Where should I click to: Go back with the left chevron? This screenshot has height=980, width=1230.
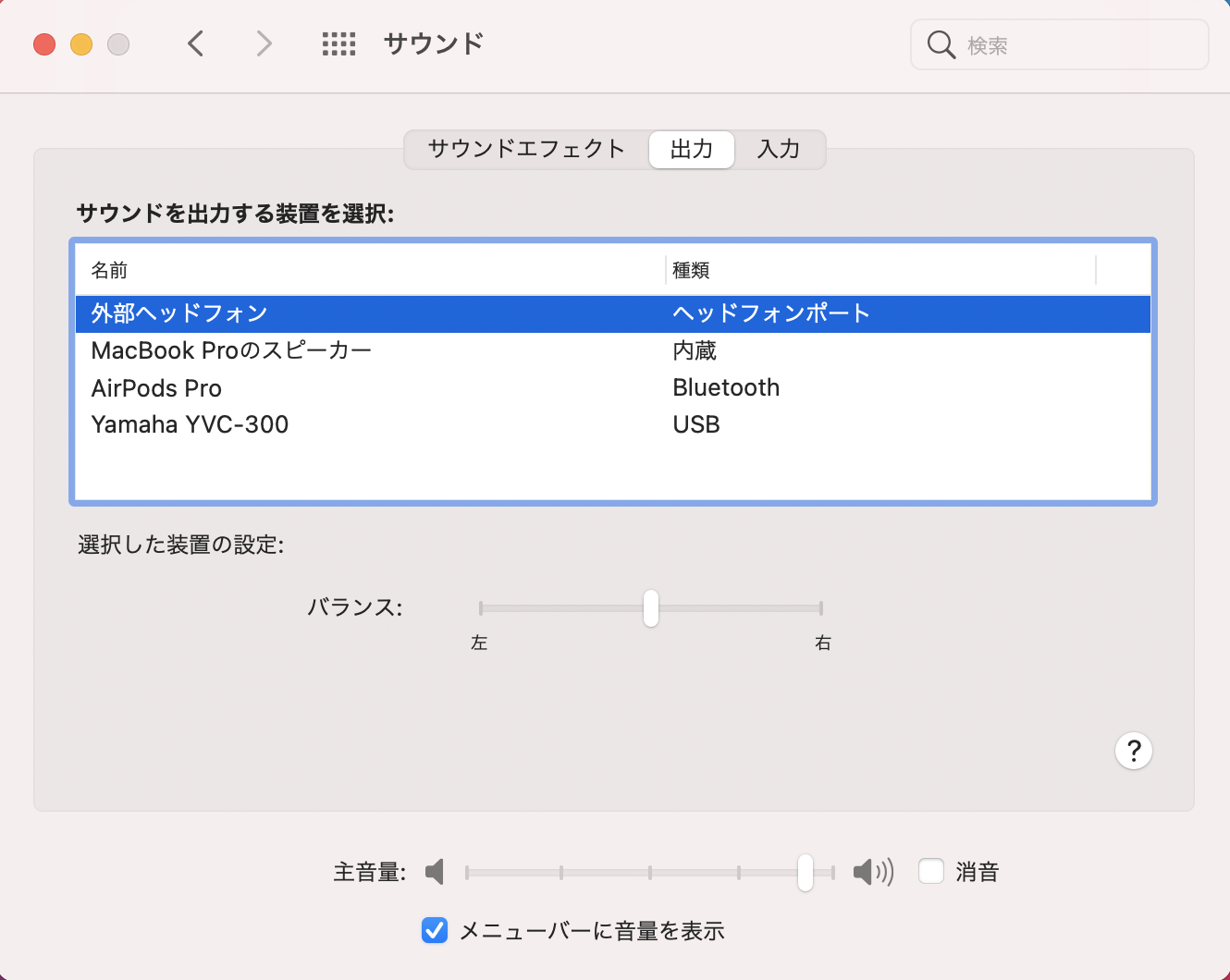click(x=195, y=43)
